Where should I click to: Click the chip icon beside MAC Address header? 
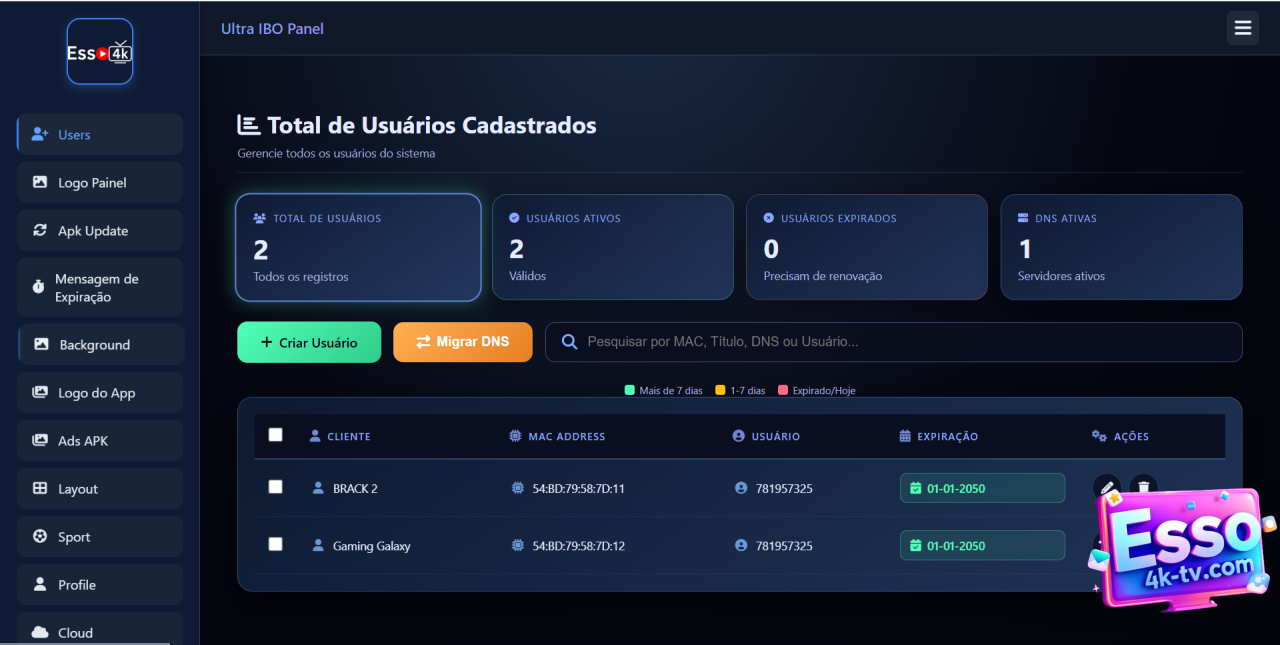515,436
